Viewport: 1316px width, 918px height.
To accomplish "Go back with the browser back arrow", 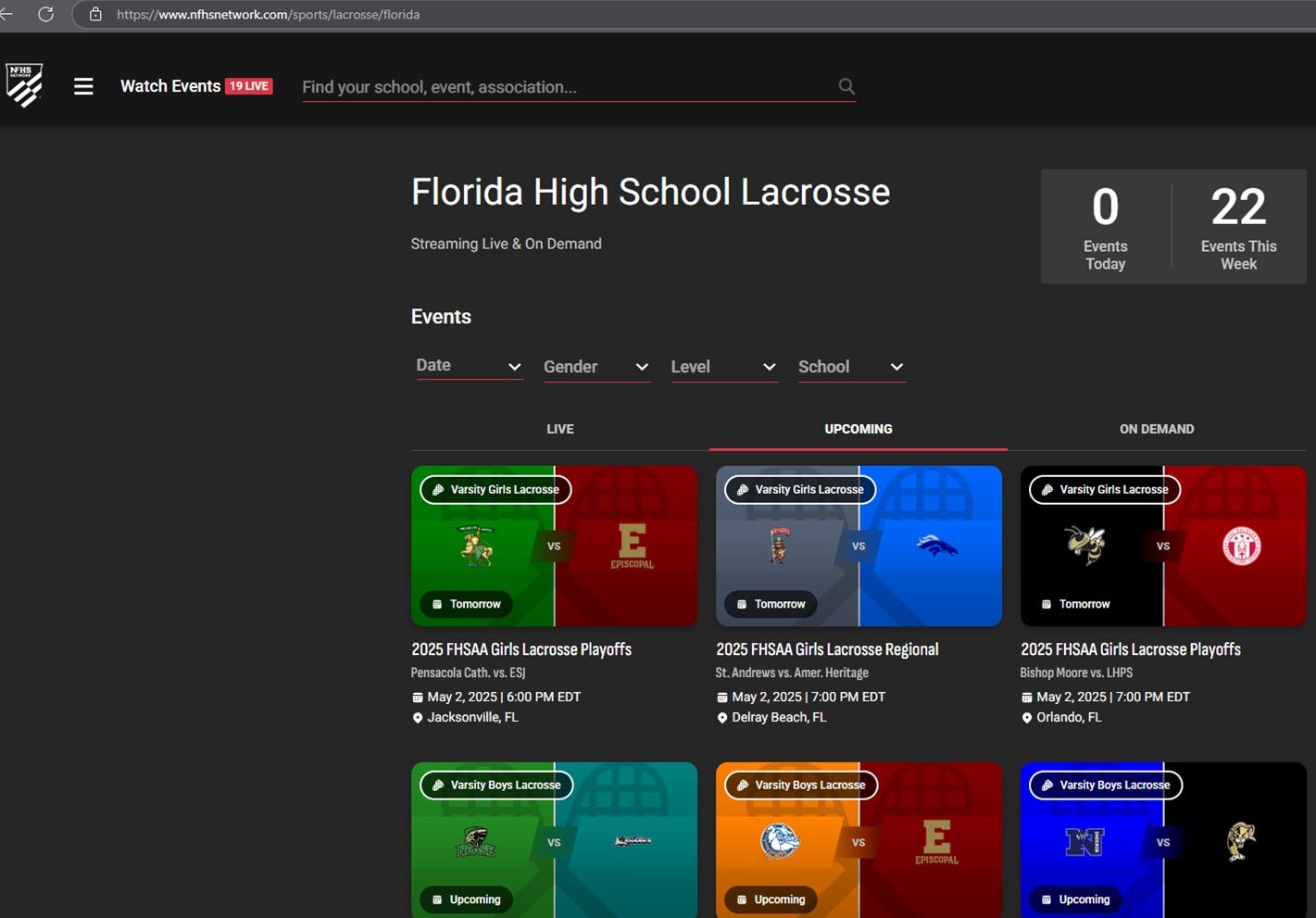I will click(6, 14).
